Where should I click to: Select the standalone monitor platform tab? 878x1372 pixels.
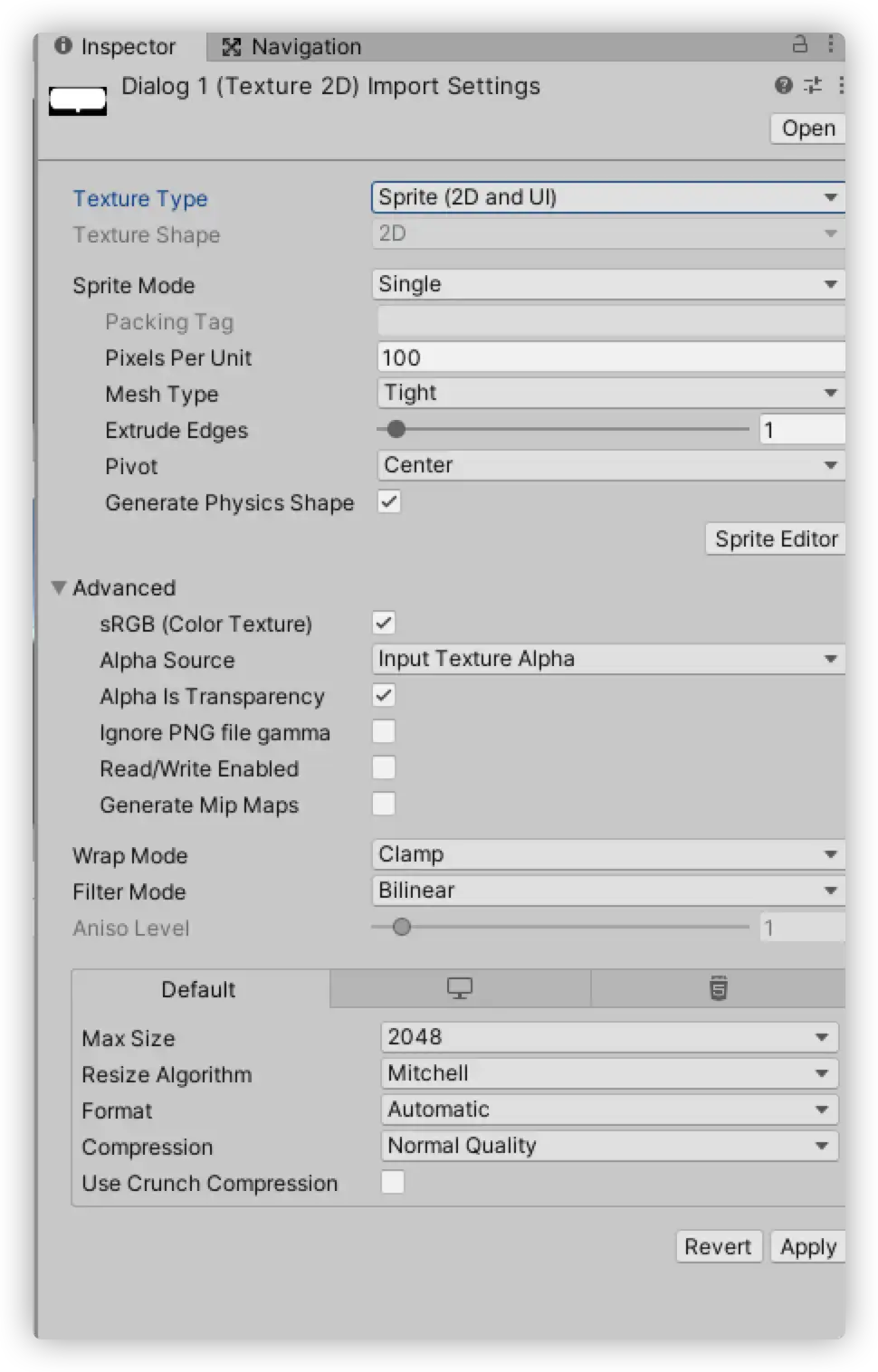[x=460, y=988]
